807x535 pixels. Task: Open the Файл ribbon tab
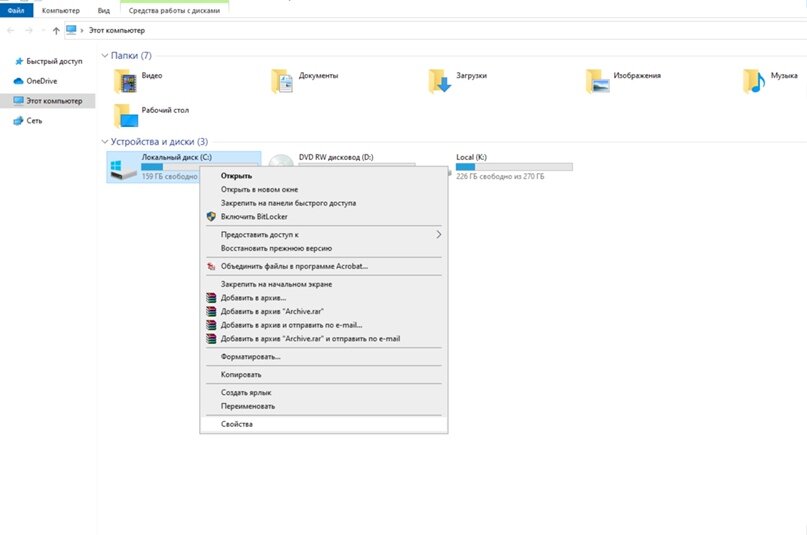[x=16, y=10]
